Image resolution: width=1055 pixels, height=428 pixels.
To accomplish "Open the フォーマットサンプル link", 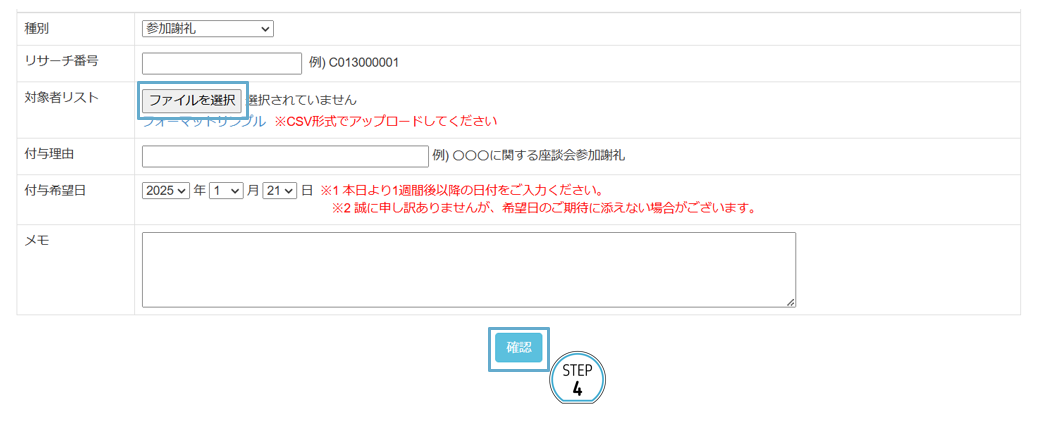I will tap(204, 122).
